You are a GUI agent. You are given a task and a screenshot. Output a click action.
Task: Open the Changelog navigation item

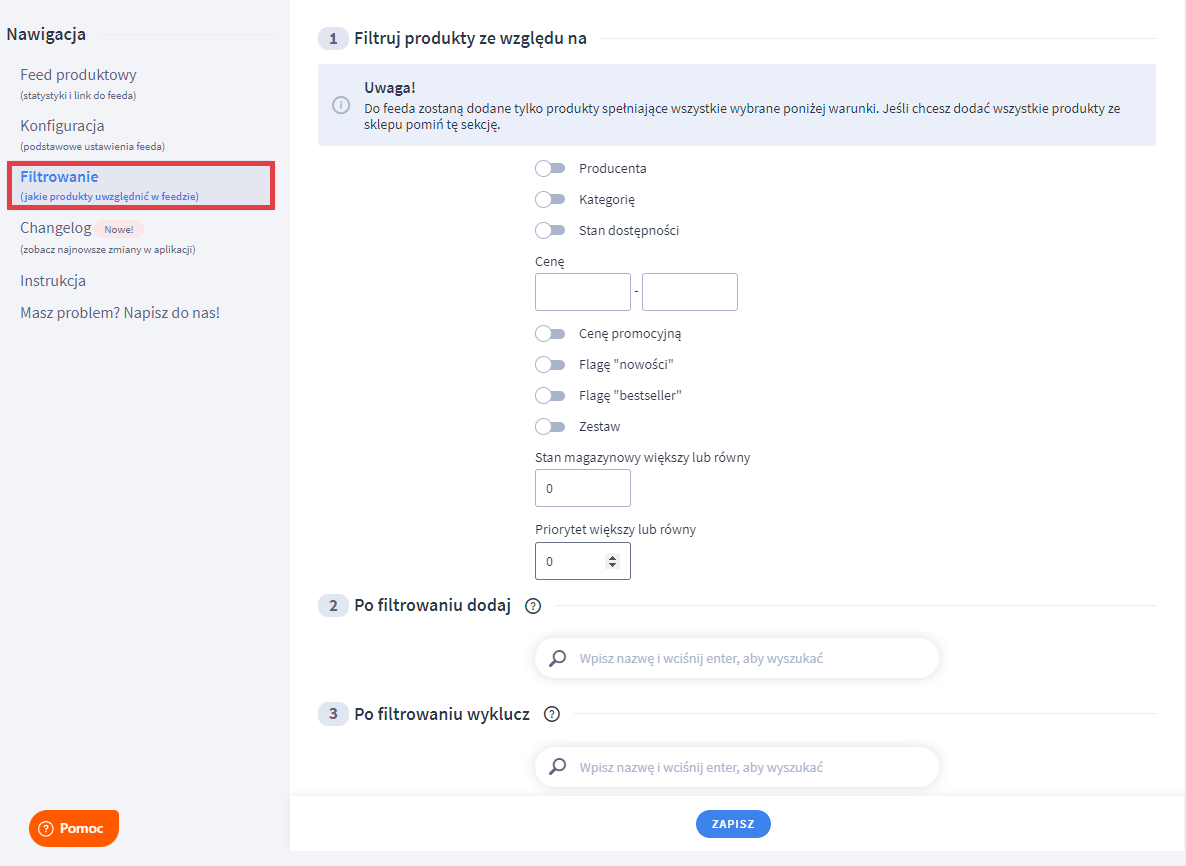(x=56, y=228)
